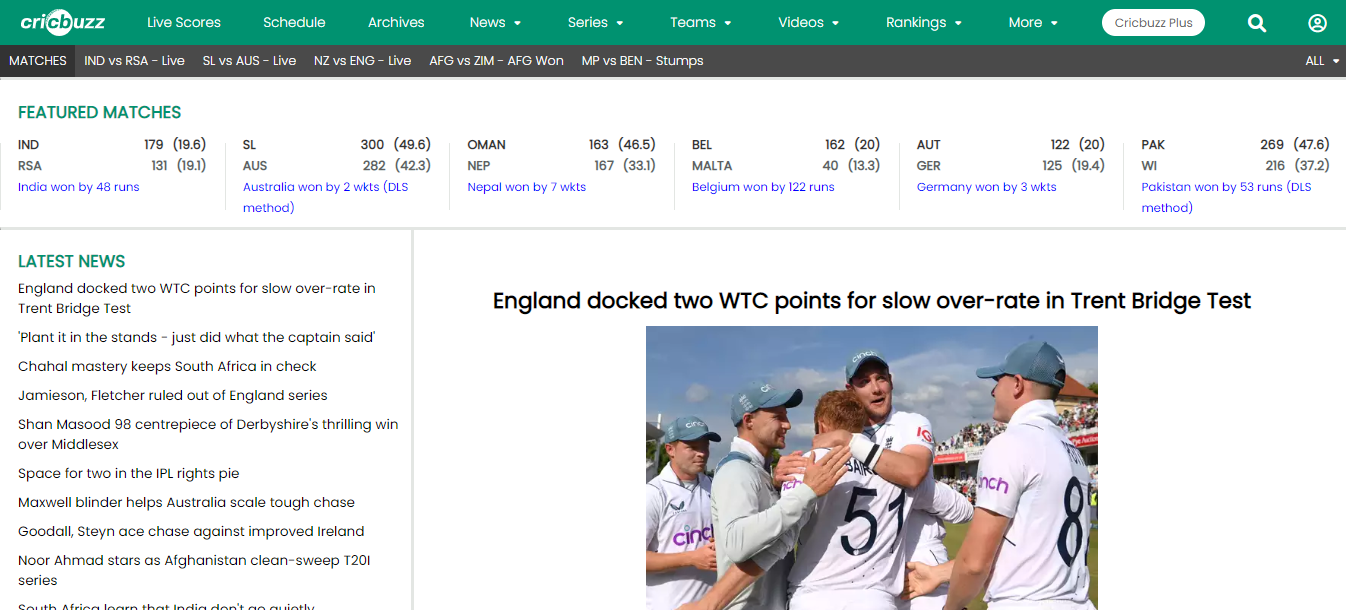
Task: Open the ALL matches filter dropdown
Action: pyautogui.click(x=1322, y=61)
